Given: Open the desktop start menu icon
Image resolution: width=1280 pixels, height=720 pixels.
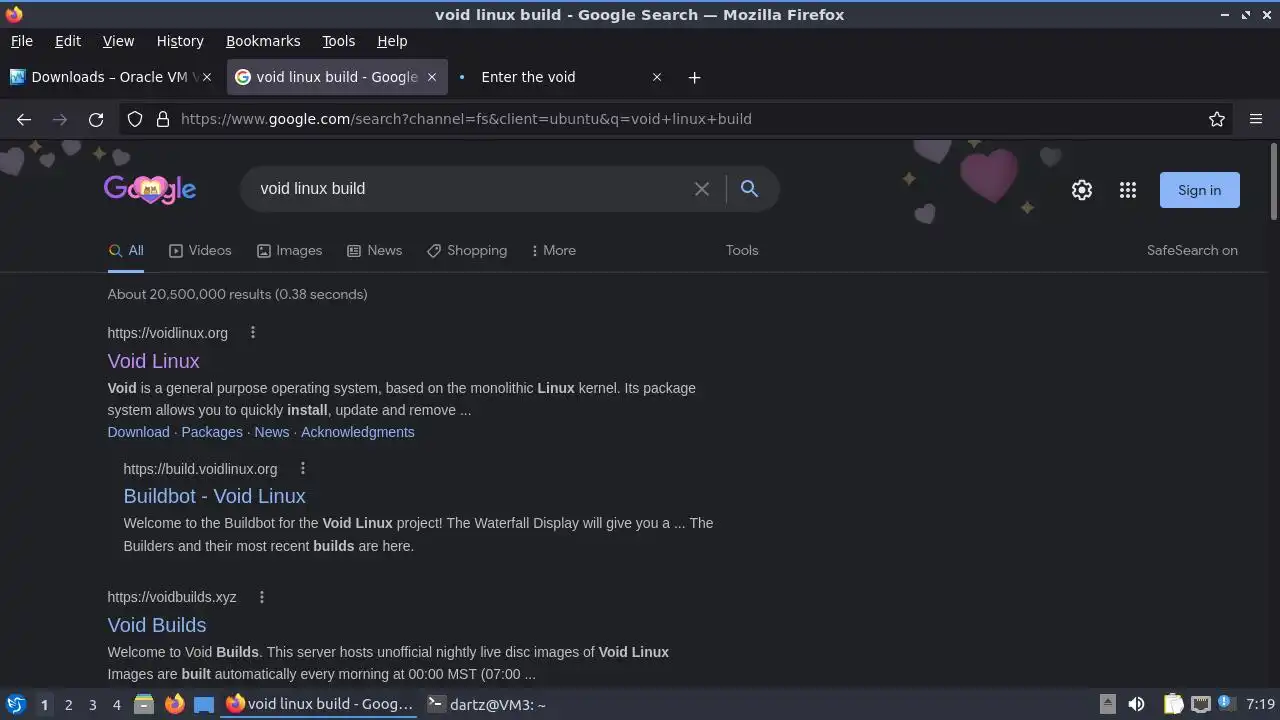Looking at the screenshot, I should (15, 704).
